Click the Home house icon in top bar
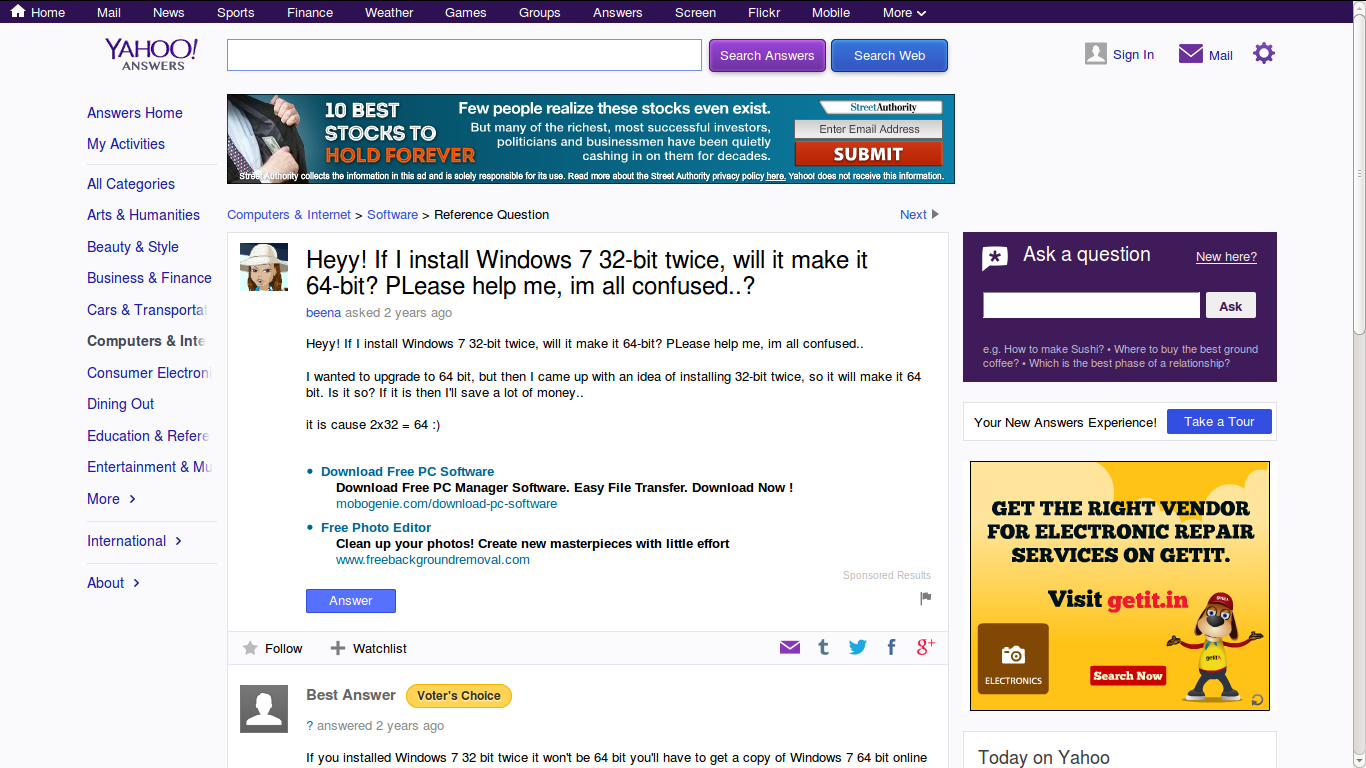This screenshot has height=768, width=1366. click(18, 12)
